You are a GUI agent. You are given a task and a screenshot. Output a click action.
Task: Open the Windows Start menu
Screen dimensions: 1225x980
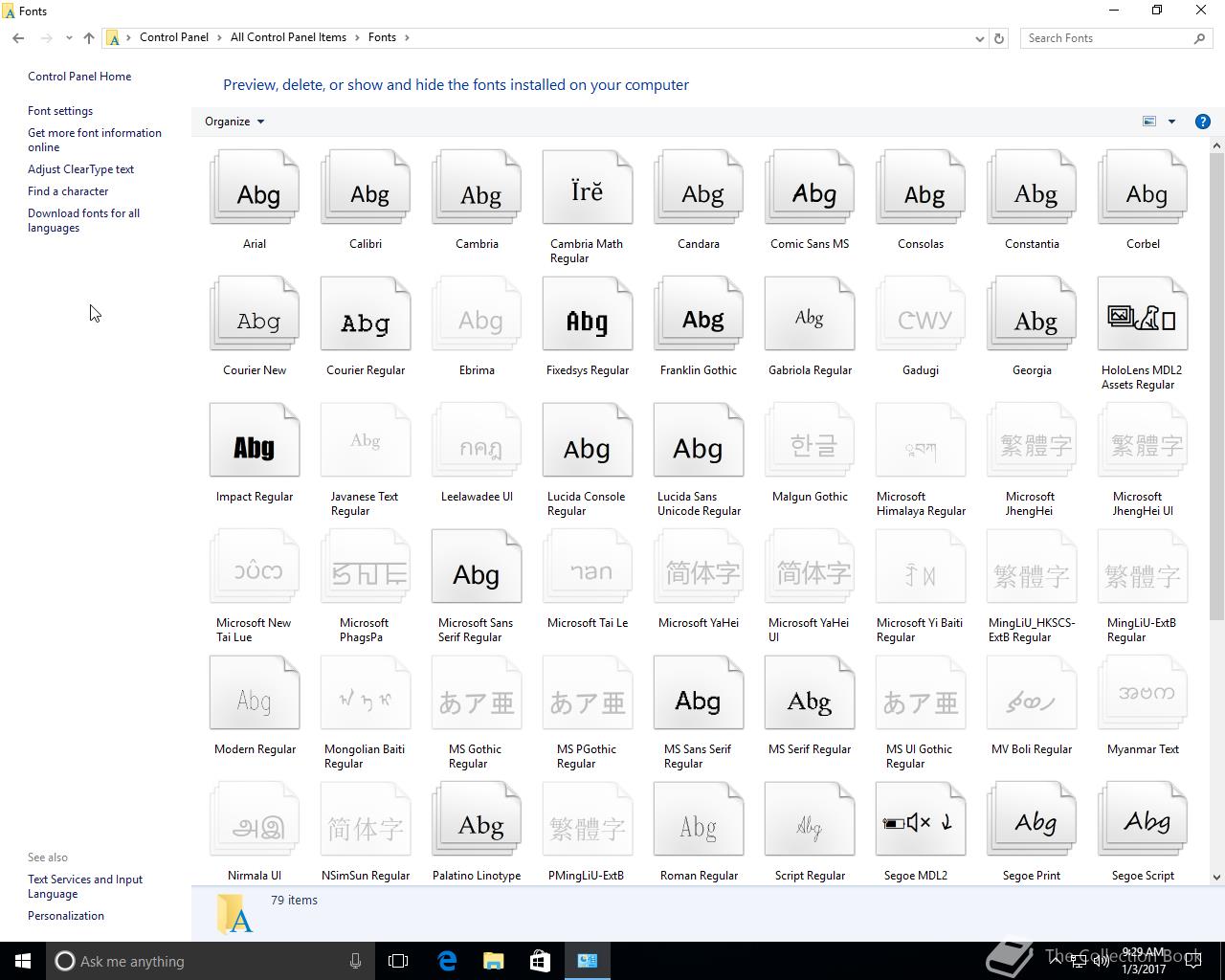[23, 961]
